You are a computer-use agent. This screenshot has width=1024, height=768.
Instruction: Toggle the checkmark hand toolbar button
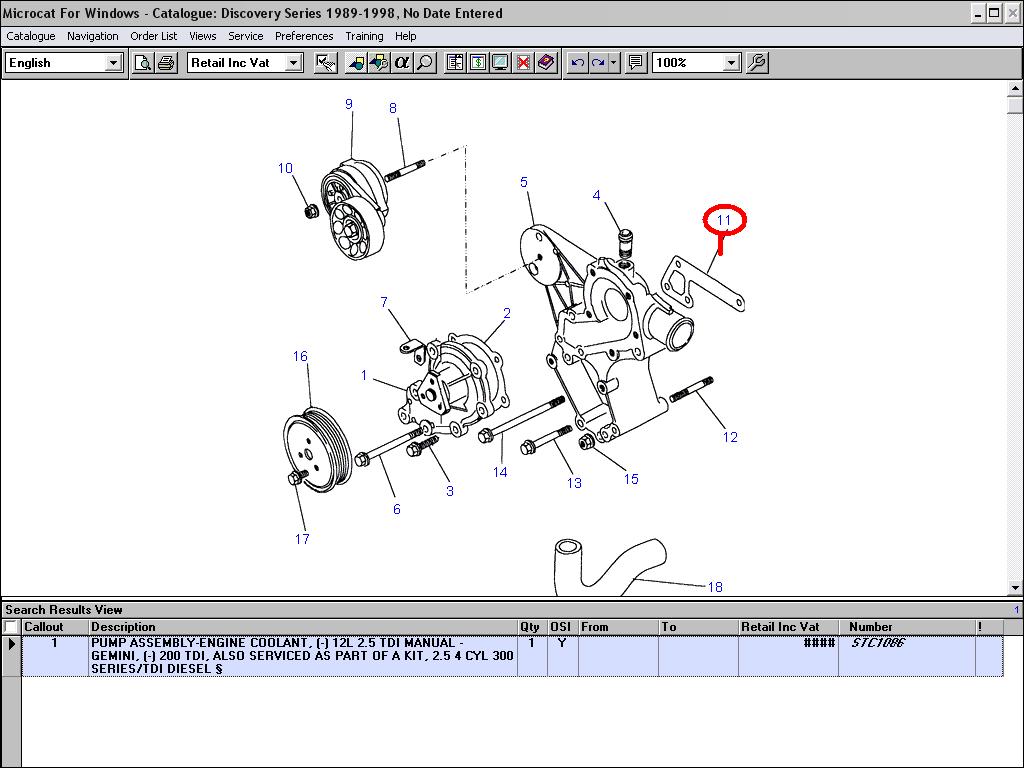click(x=325, y=63)
